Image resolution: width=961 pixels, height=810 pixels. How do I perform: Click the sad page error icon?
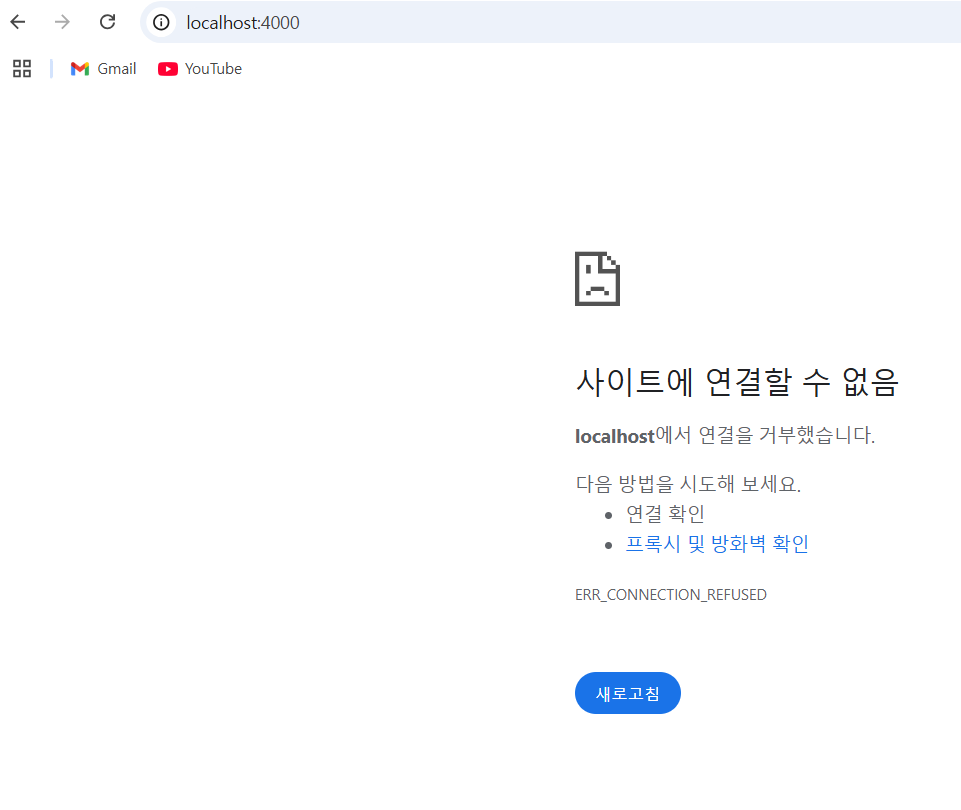(x=598, y=279)
